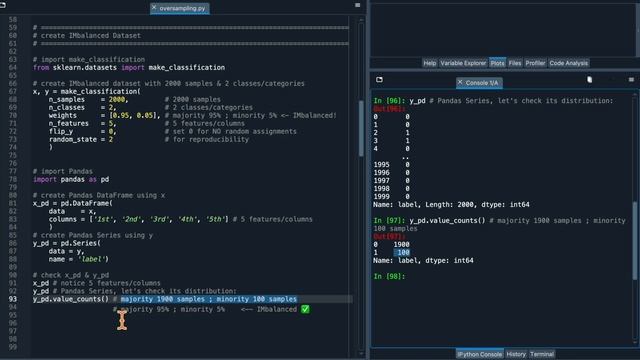Close the Console 1/A tab
Image resolution: width=640 pixels, height=360 pixels.
click(x=460, y=82)
